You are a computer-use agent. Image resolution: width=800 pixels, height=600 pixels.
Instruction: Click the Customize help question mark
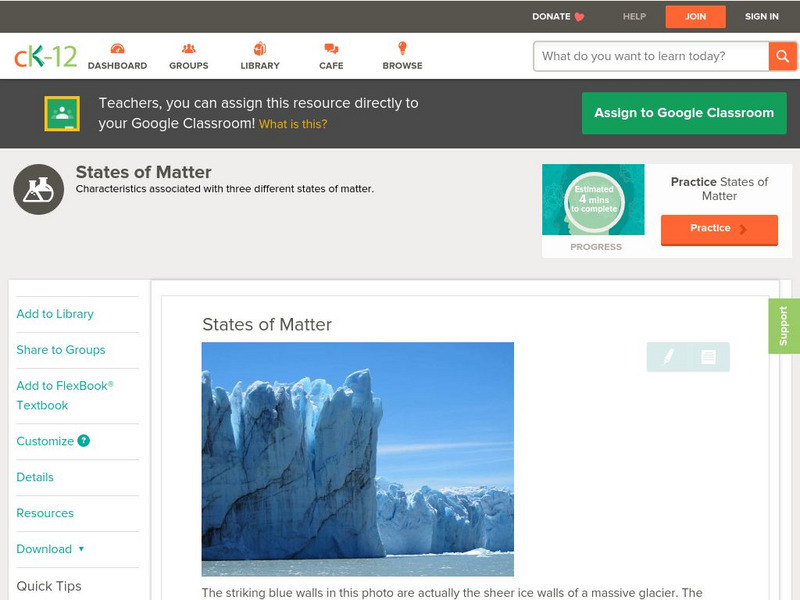click(84, 441)
